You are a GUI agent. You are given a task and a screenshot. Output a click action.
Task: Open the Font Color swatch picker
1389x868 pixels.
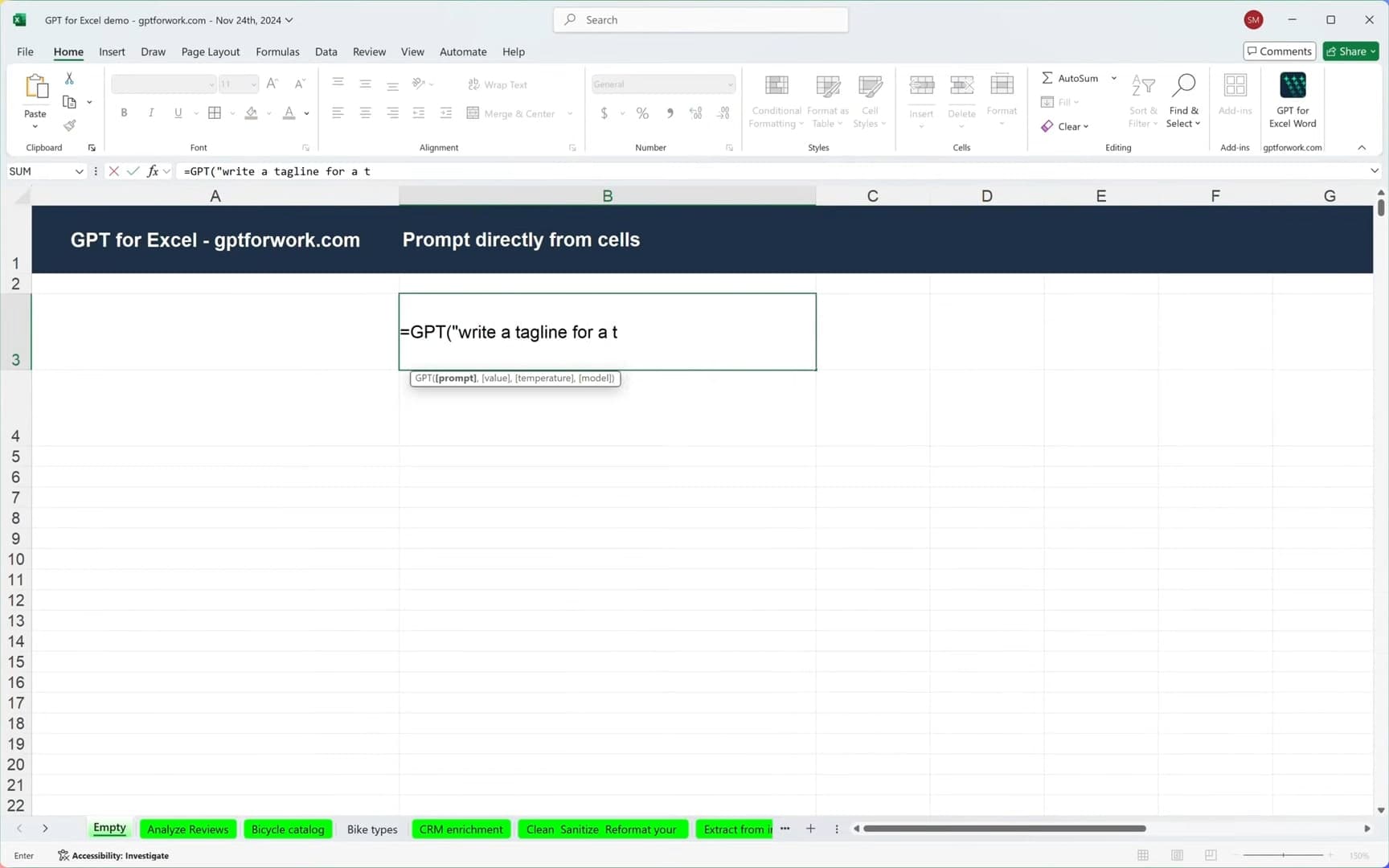tap(305, 113)
